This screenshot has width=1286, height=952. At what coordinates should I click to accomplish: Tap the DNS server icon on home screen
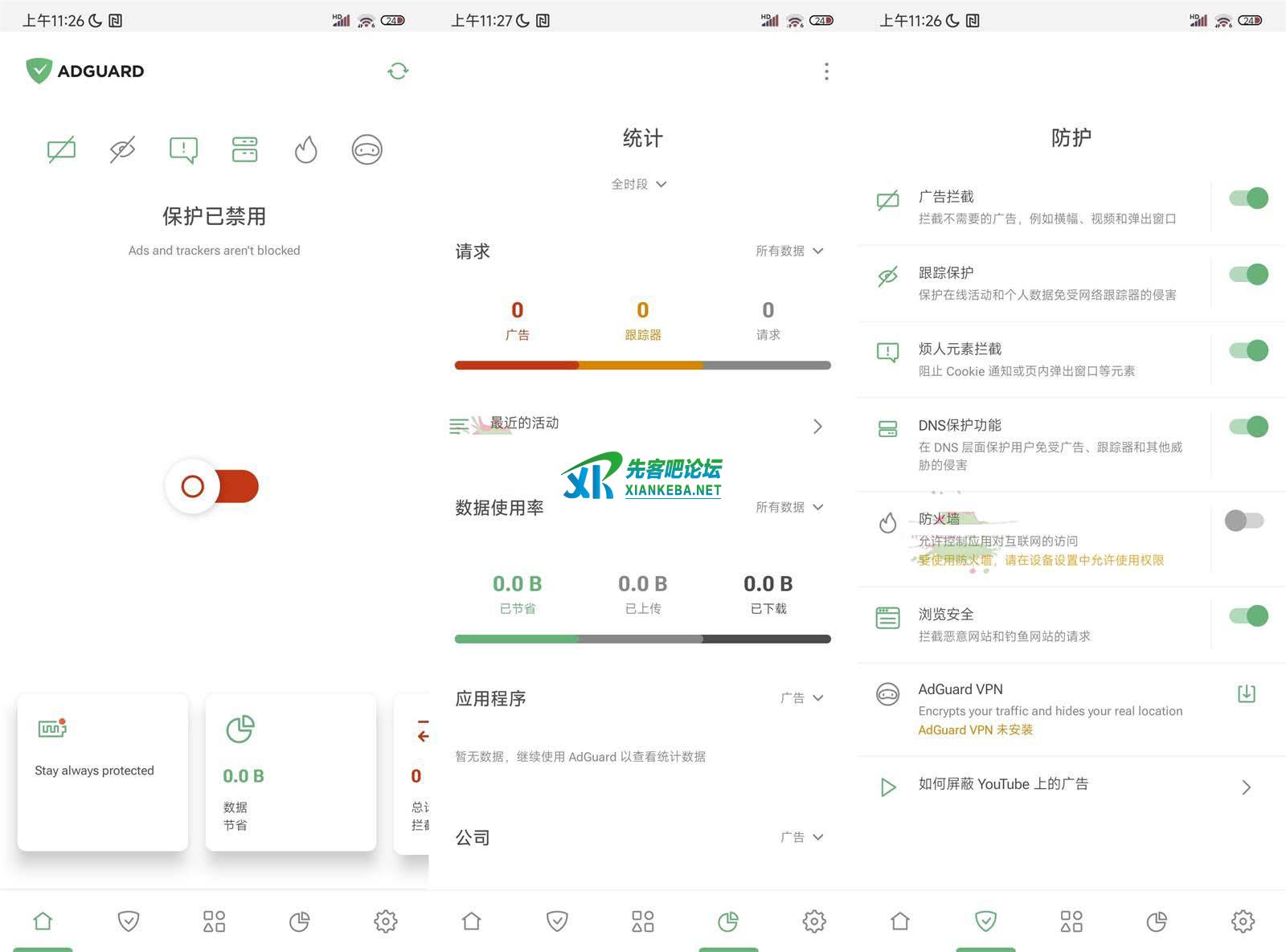244,149
